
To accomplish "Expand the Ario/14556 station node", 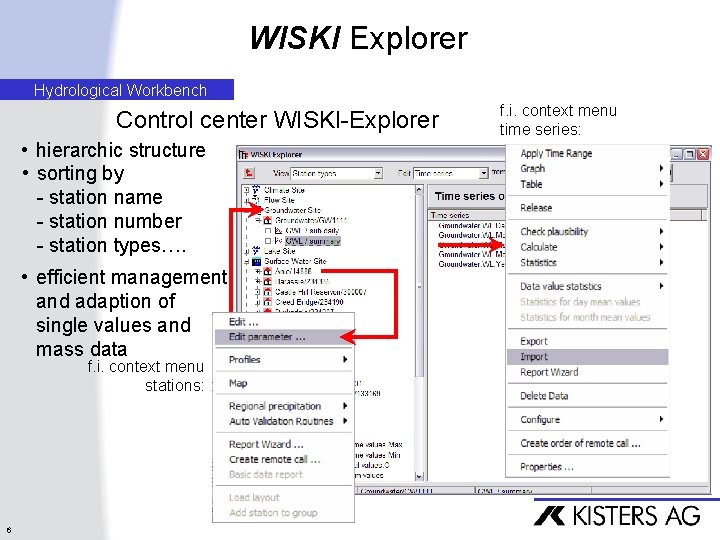I will tap(258, 271).
